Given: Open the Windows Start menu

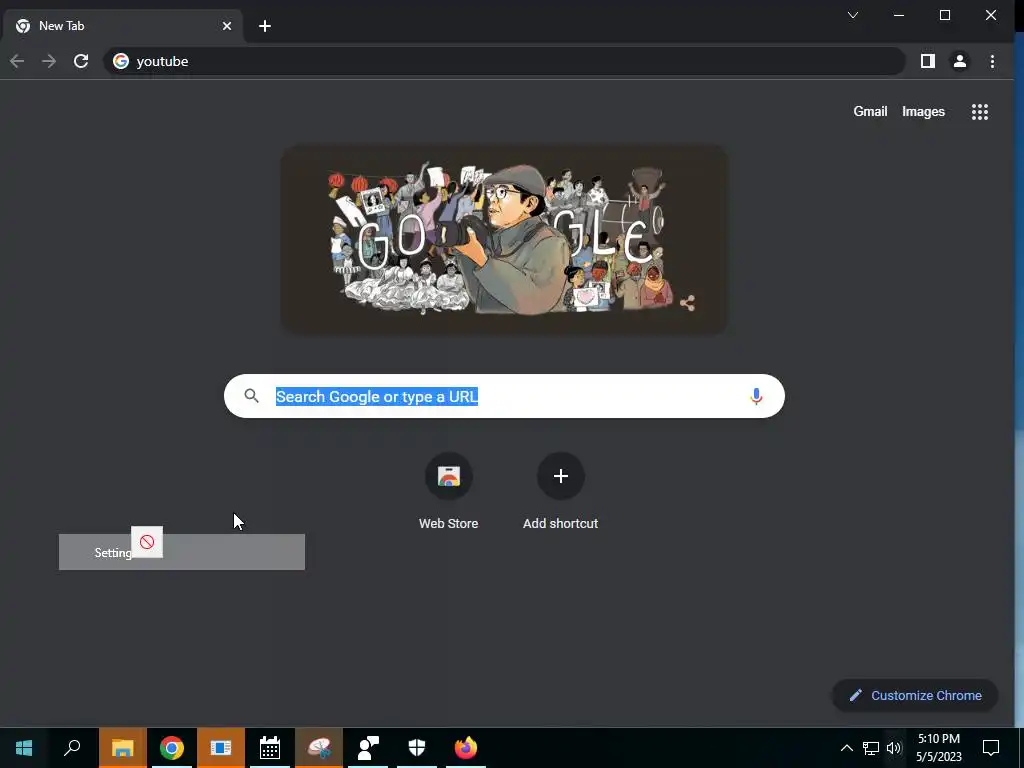Looking at the screenshot, I should click(x=24, y=748).
